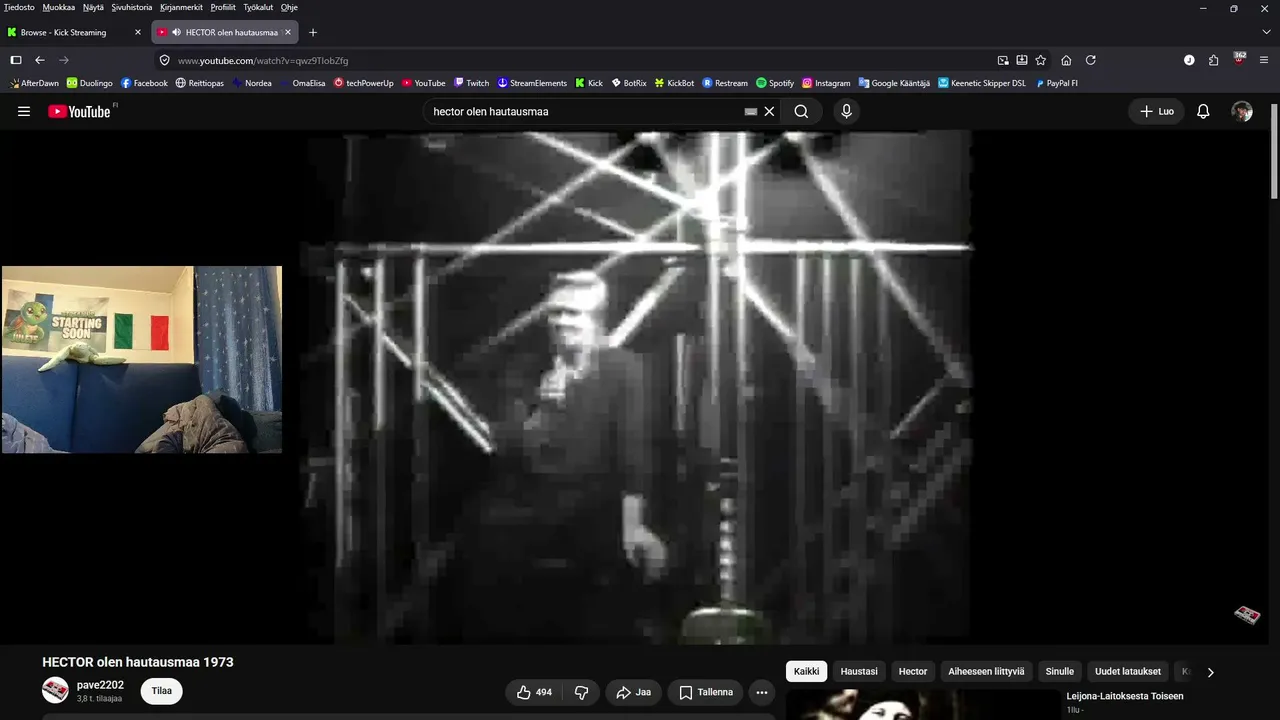Go forward in browser history
The height and width of the screenshot is (720, 1280).
click(x=64, y=60)
